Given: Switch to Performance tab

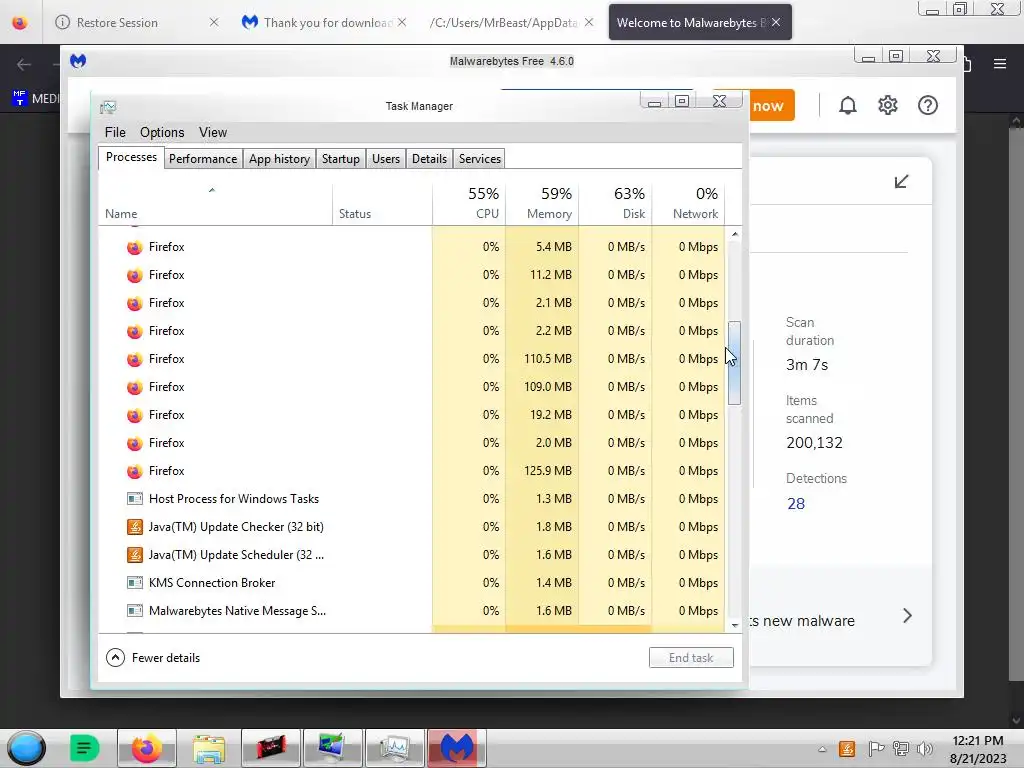Looking at the screenshot, I should tap(203, 159).
